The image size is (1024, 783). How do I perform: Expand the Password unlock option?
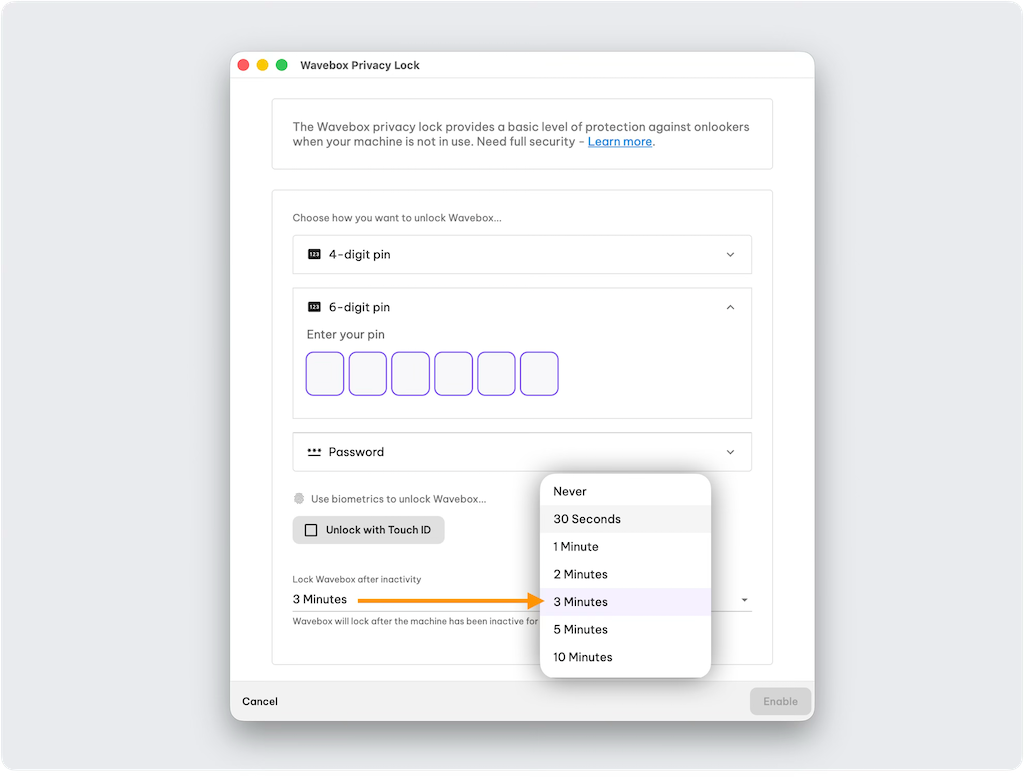pyautogui.click(x=730, y=452)
